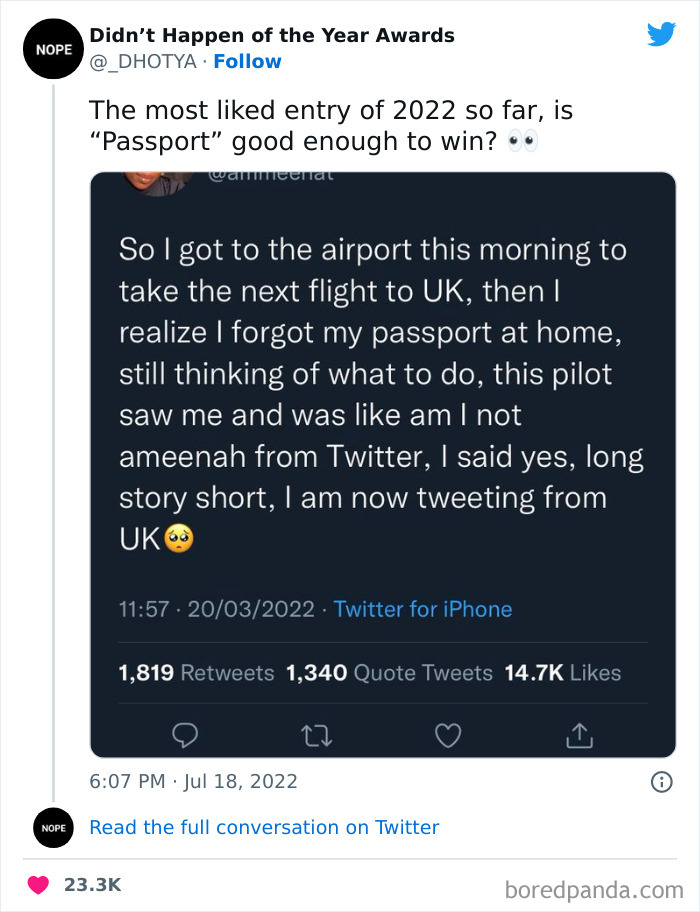
Task: Click the reply speech bubble icon
Action: [184, 735]
